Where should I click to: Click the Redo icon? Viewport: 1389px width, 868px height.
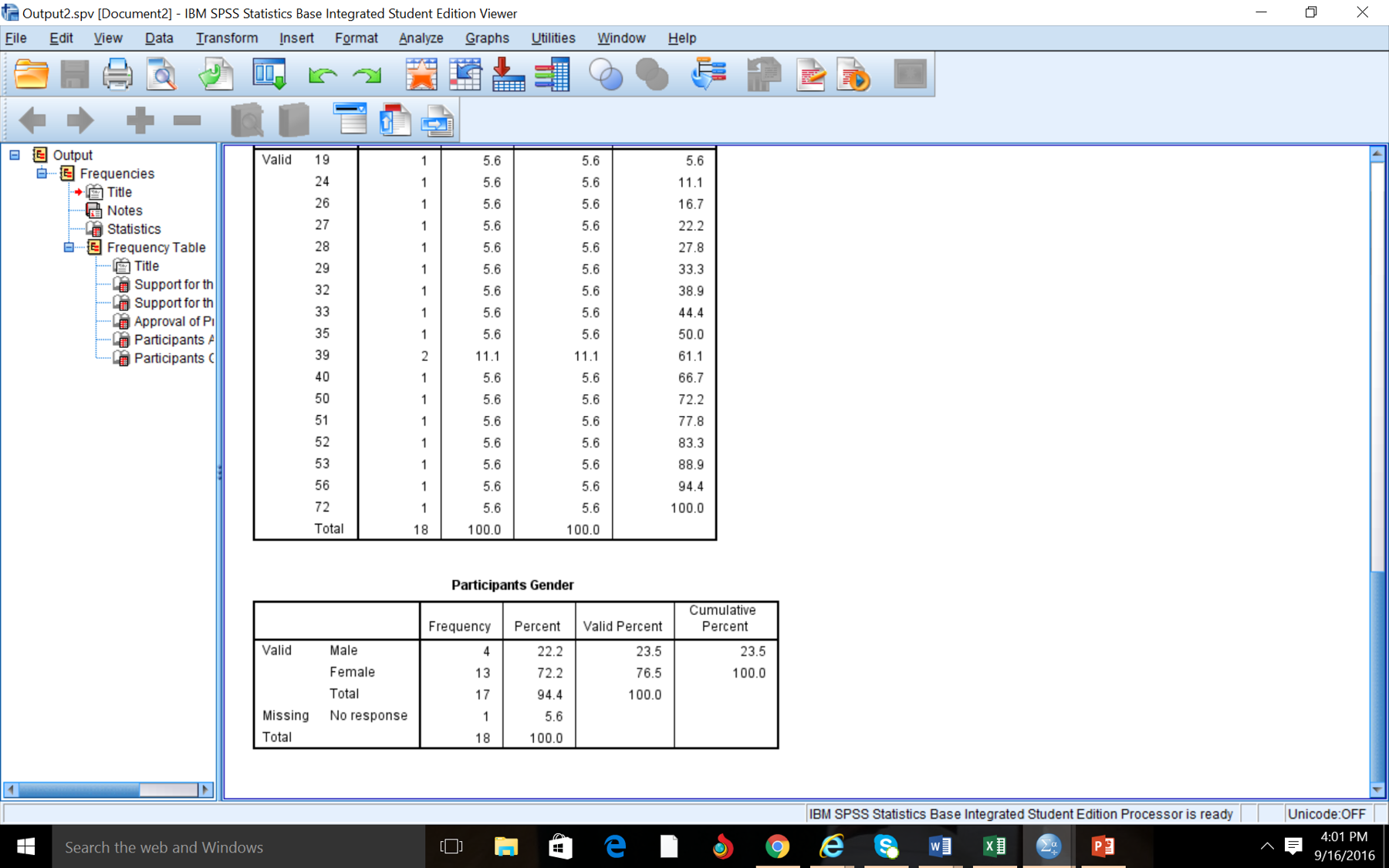coord(368,74)
